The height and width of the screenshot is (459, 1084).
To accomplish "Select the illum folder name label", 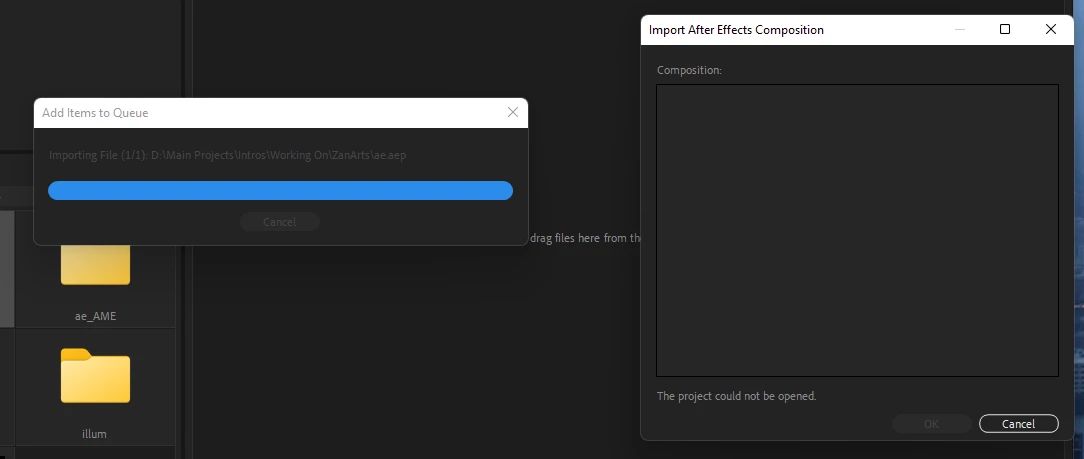I will point(94,434).
